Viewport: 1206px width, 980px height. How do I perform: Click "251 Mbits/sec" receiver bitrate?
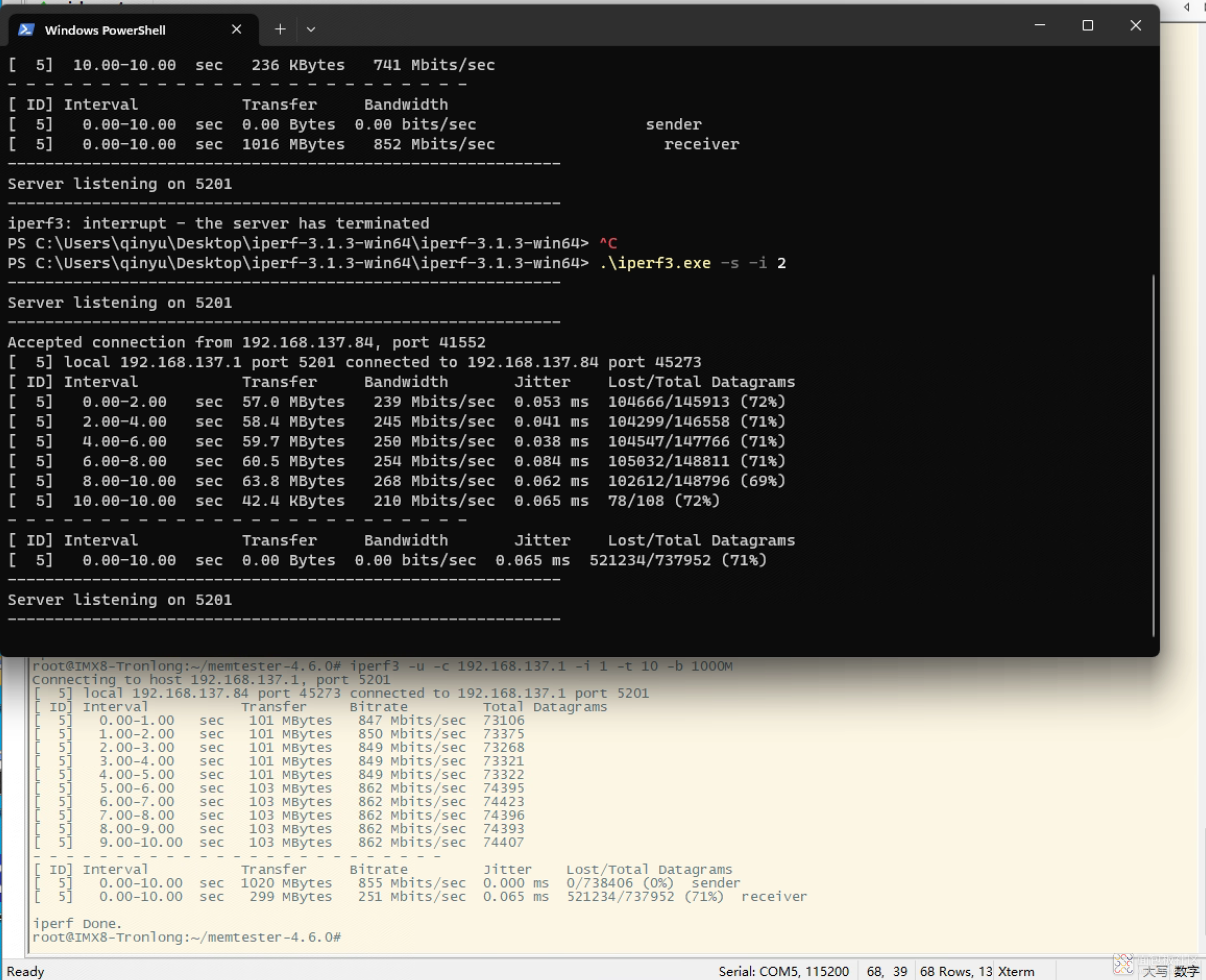pyautogui.click(x=411, y=897)
